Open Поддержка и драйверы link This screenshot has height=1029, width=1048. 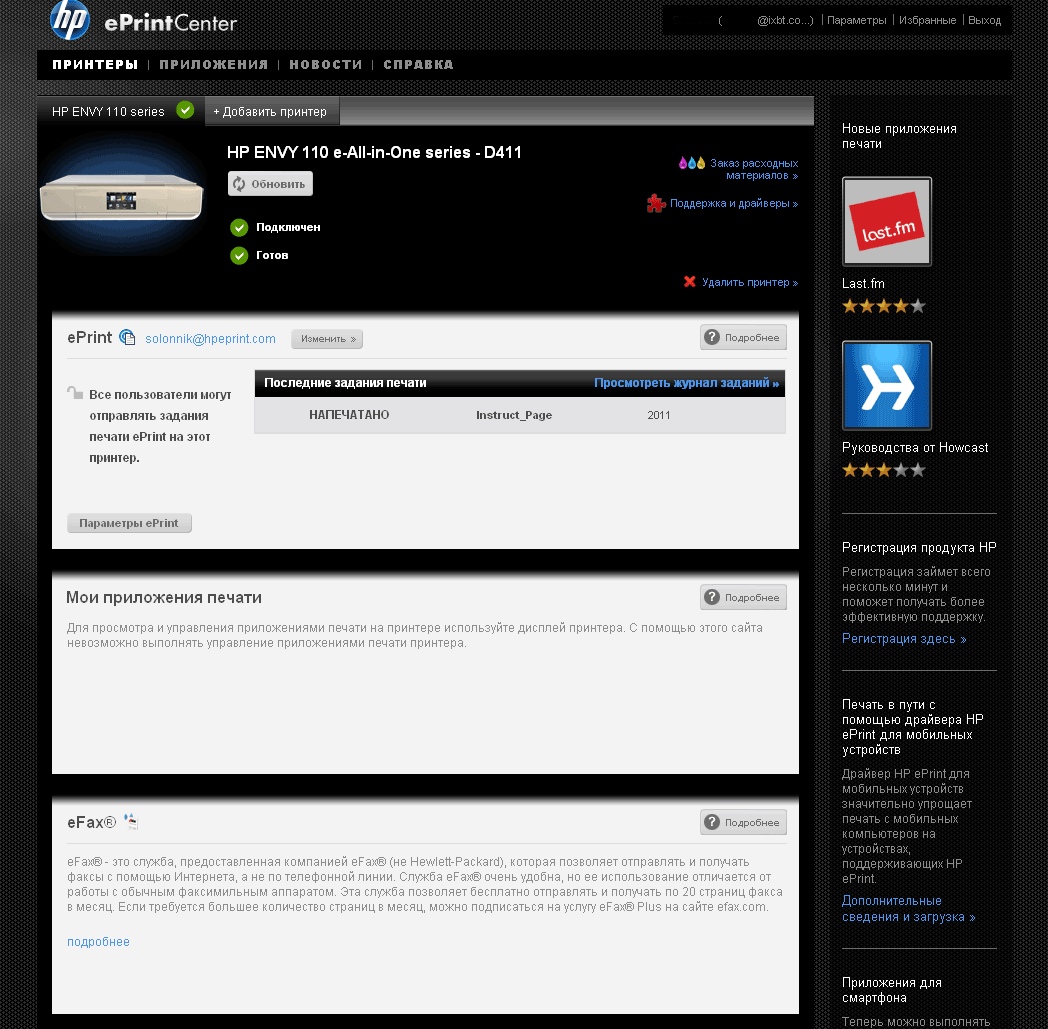tap(734, 203)
